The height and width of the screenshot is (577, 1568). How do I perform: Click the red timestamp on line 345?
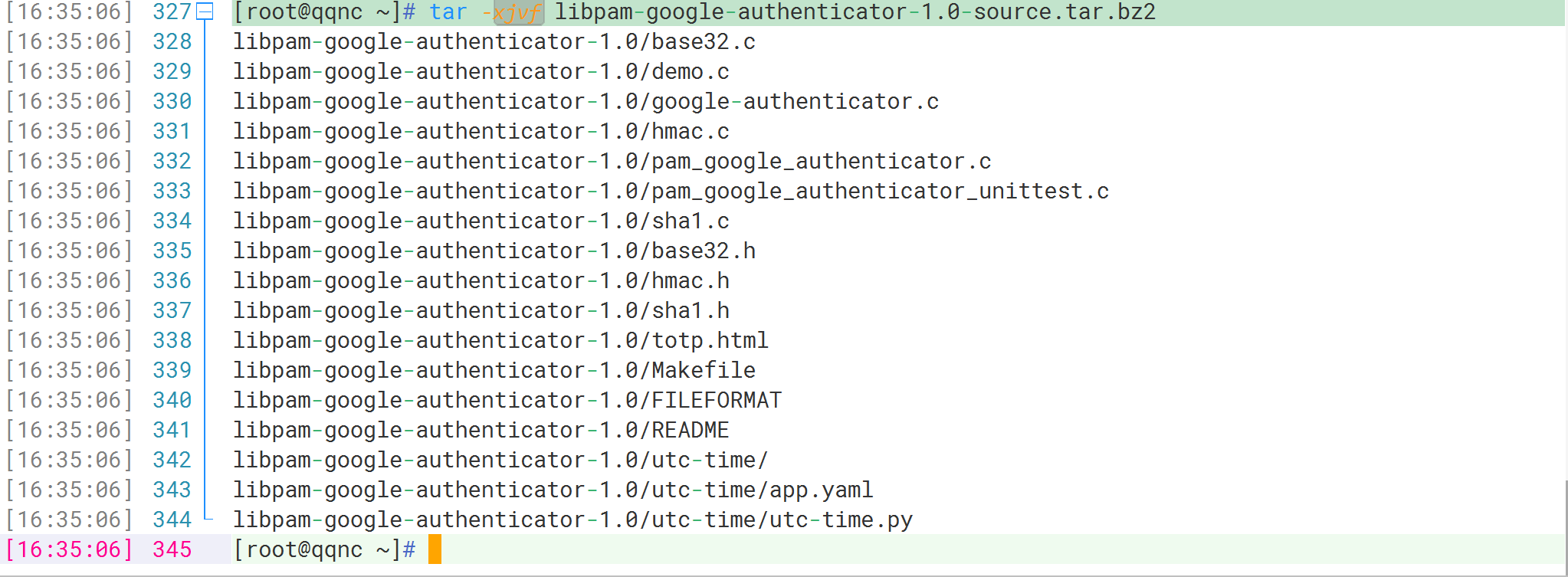click(x=70, y=550)
